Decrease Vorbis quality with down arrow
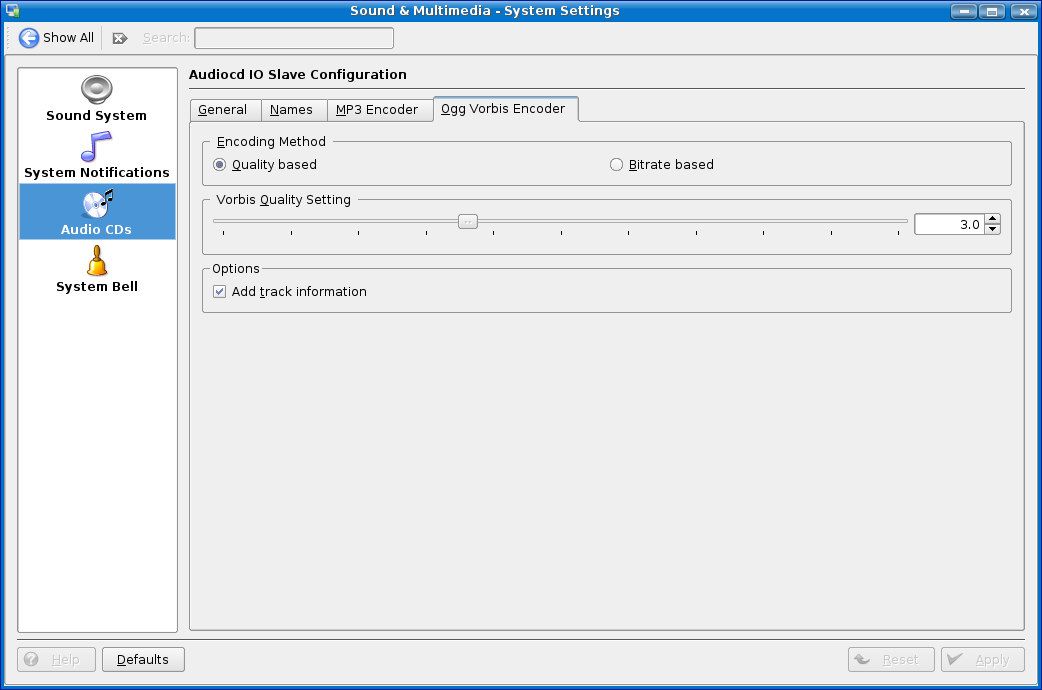Screen dimensions: 1042x690 point(992,230)
